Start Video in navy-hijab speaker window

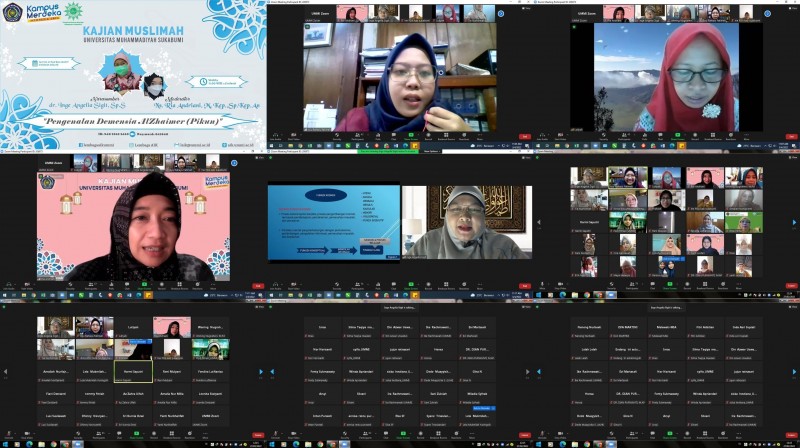(x=293, y=137)
